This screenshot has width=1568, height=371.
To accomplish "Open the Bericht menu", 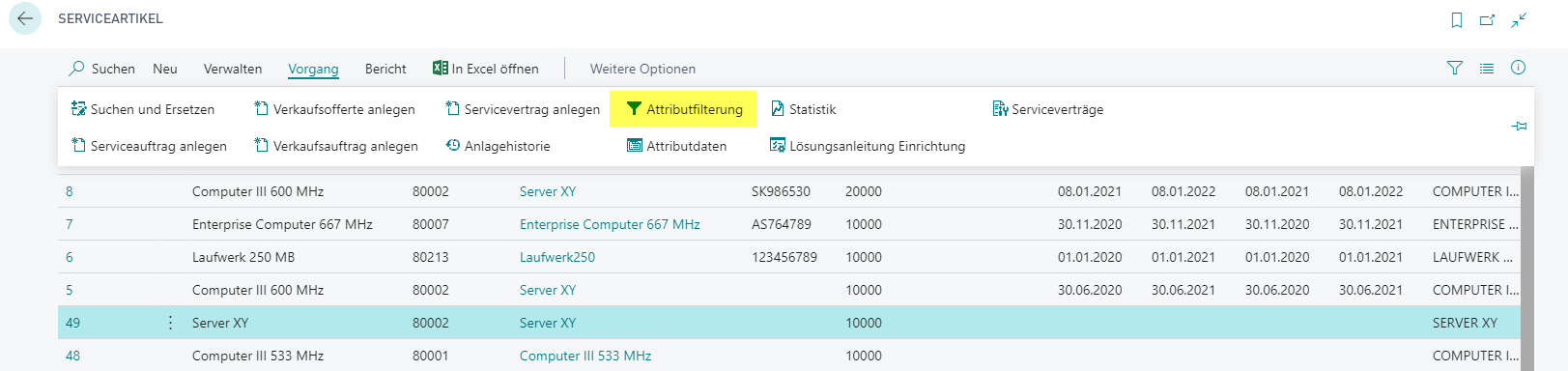I will click(385, 69).
